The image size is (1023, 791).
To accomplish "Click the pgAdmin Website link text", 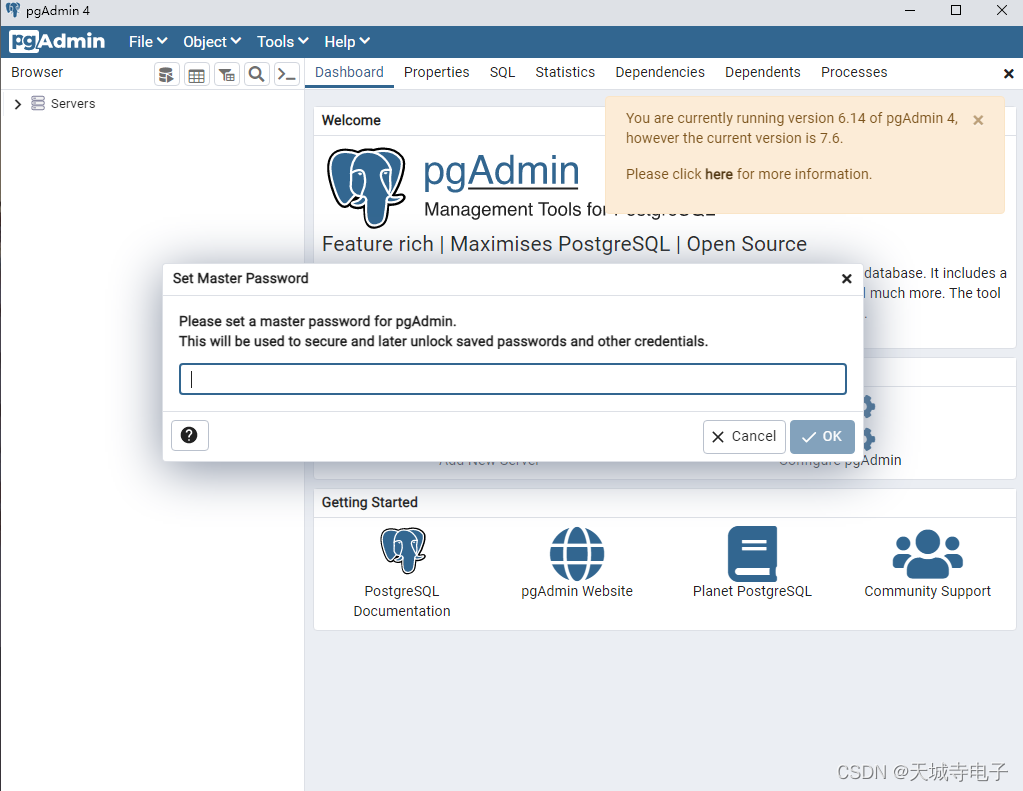I will coord(577,591).
